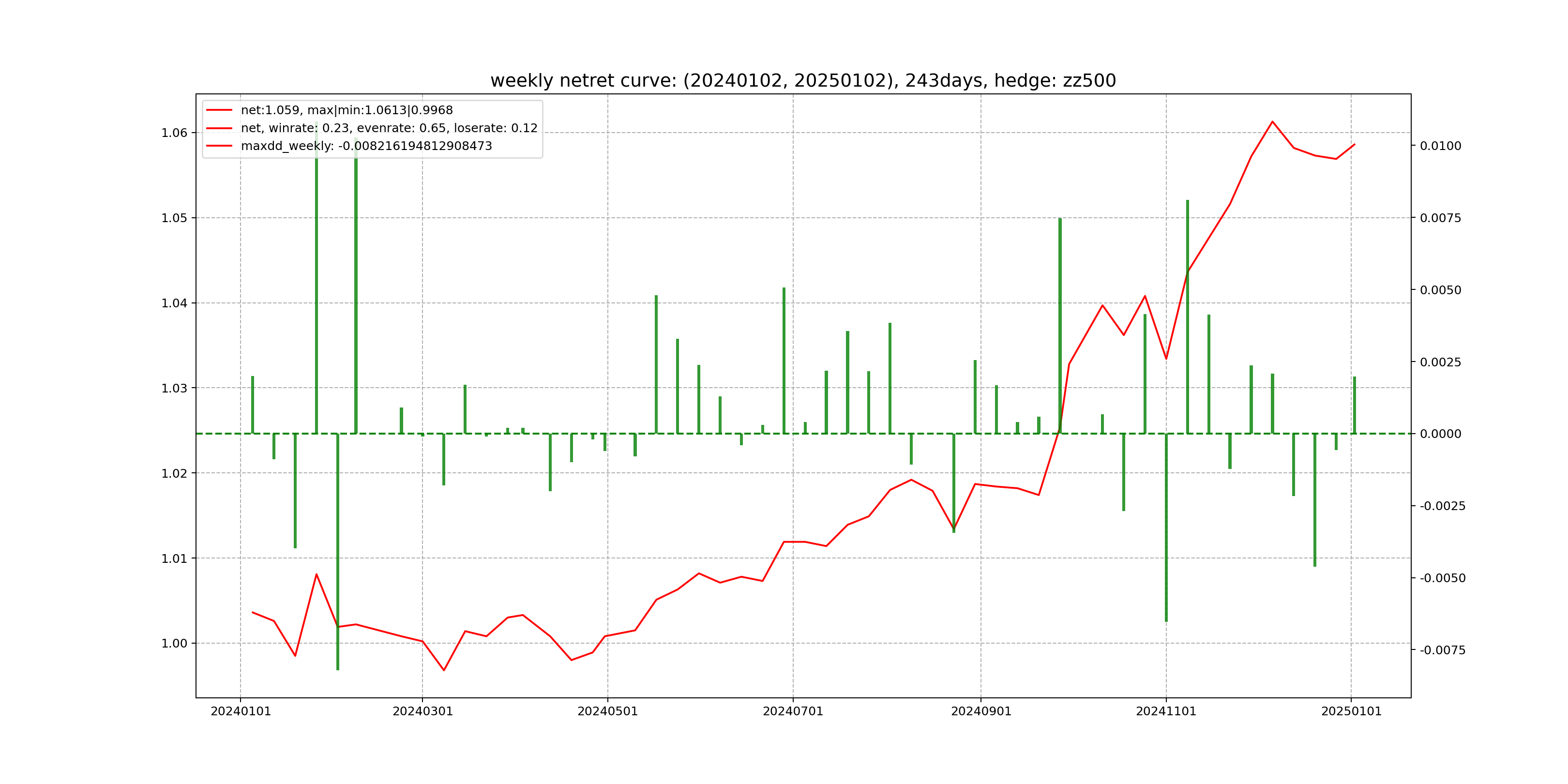Click the highest peak of red net curve
1568x784 pixels.
point(1272,122)
